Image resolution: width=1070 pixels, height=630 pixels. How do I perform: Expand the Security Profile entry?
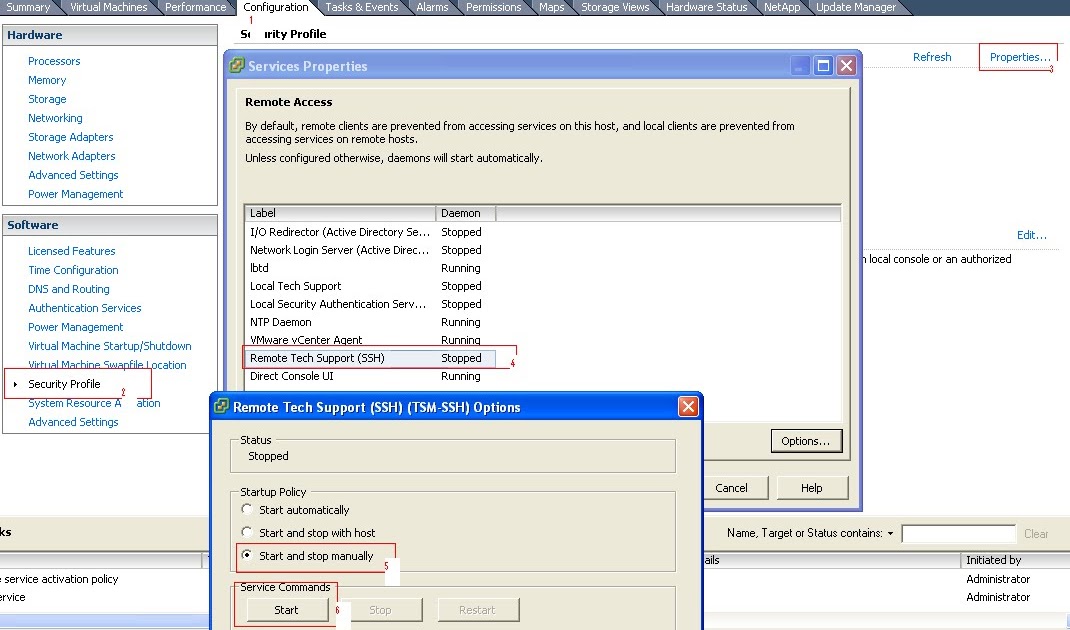[x=13, y=383]
